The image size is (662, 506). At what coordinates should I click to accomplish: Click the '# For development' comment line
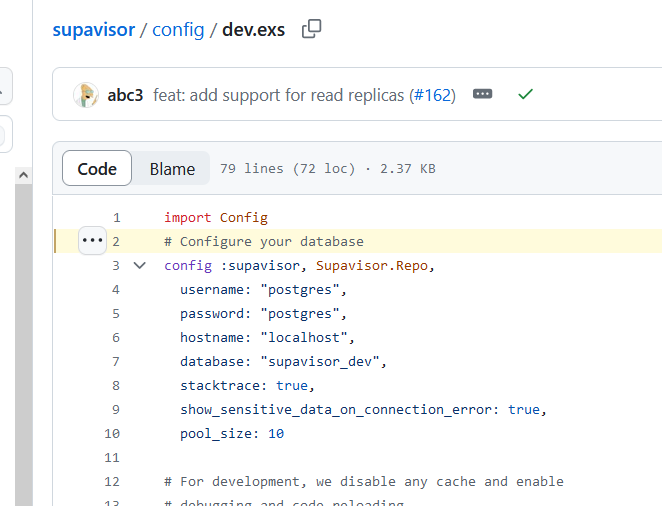pos(364,482)
